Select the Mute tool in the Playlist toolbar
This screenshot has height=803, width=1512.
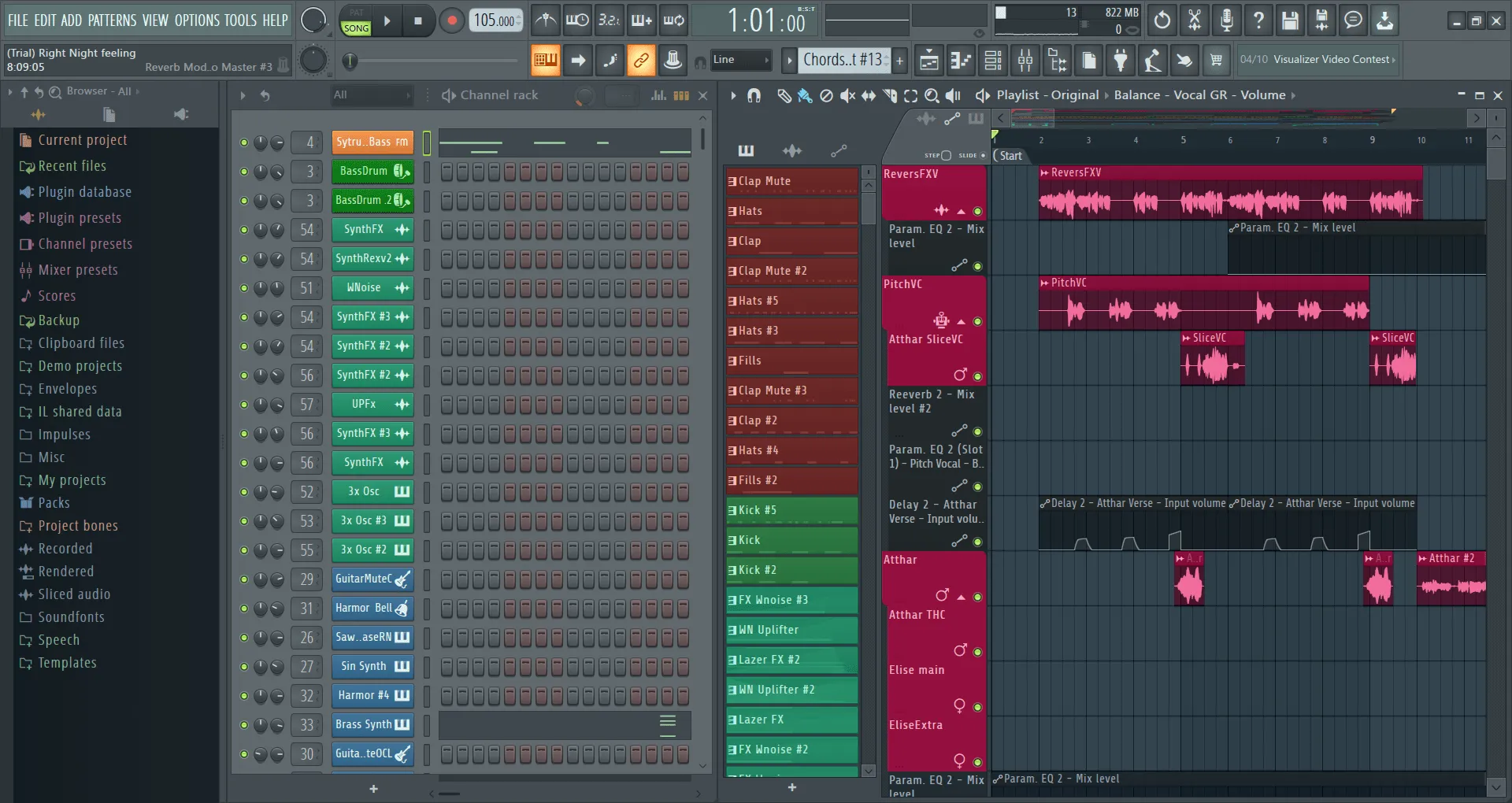pos(847,95)
